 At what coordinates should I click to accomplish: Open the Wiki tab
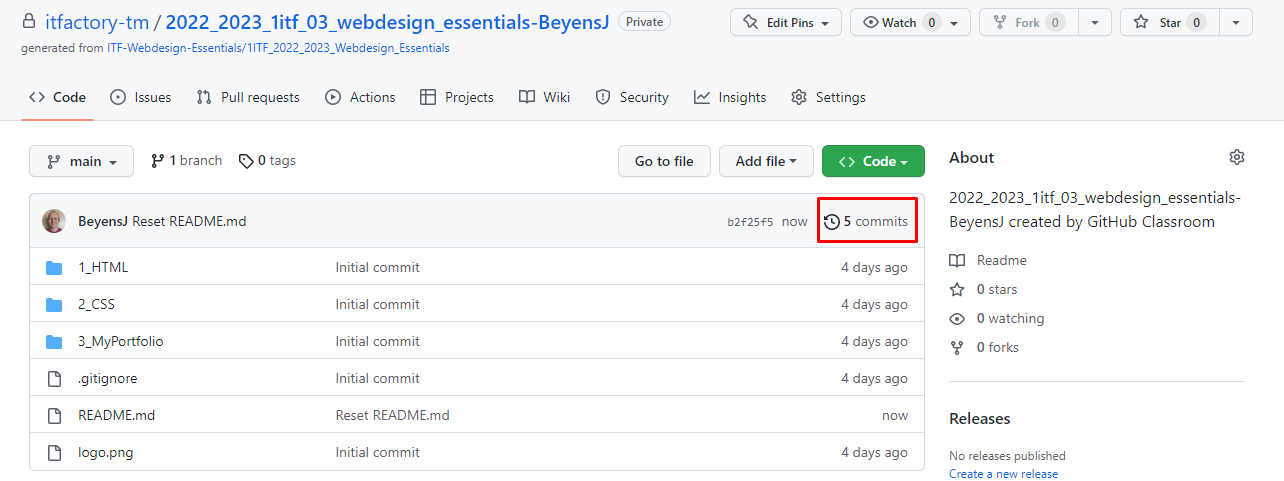pyautogui.click(x=545, y=97)
